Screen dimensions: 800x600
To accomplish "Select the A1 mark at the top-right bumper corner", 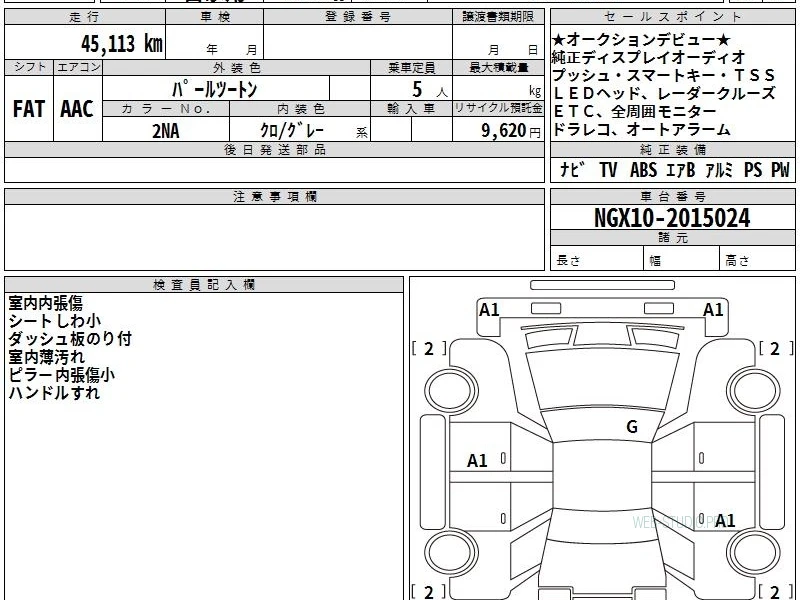I will [713, 310].
